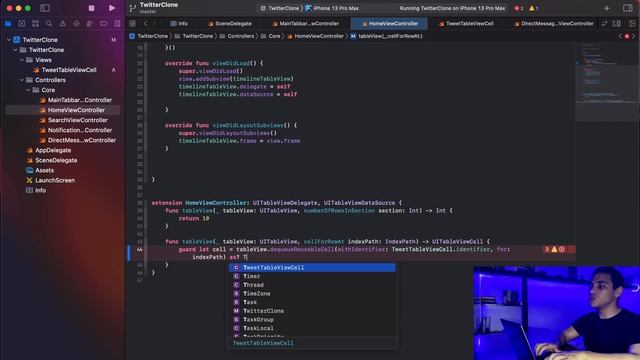Jump to next issue in jump bar
Screen dimensions: 640x360
(x=633, y=36)
